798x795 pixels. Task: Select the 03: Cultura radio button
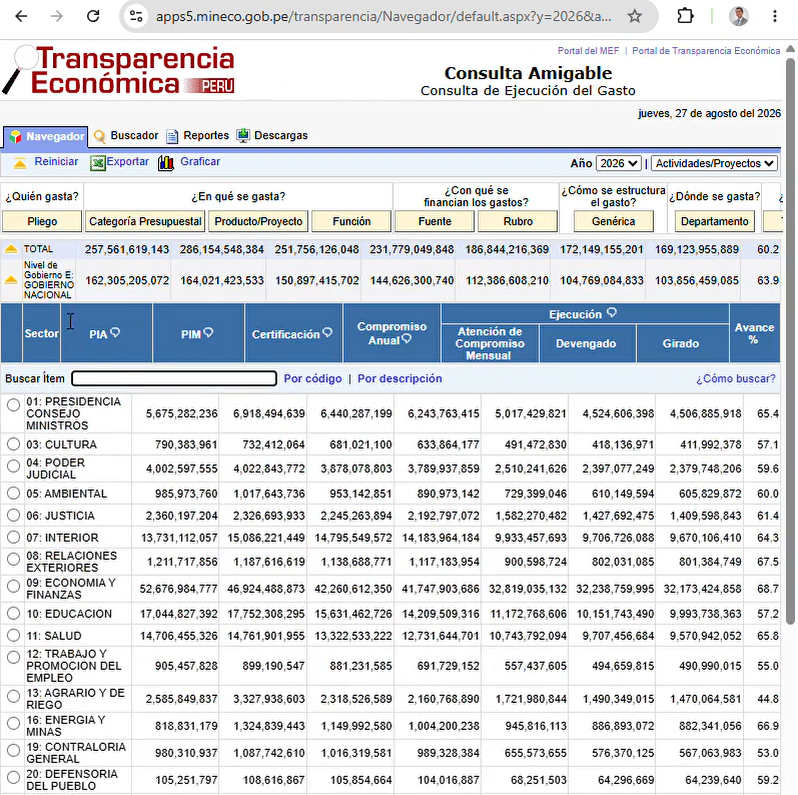(14, 444)
